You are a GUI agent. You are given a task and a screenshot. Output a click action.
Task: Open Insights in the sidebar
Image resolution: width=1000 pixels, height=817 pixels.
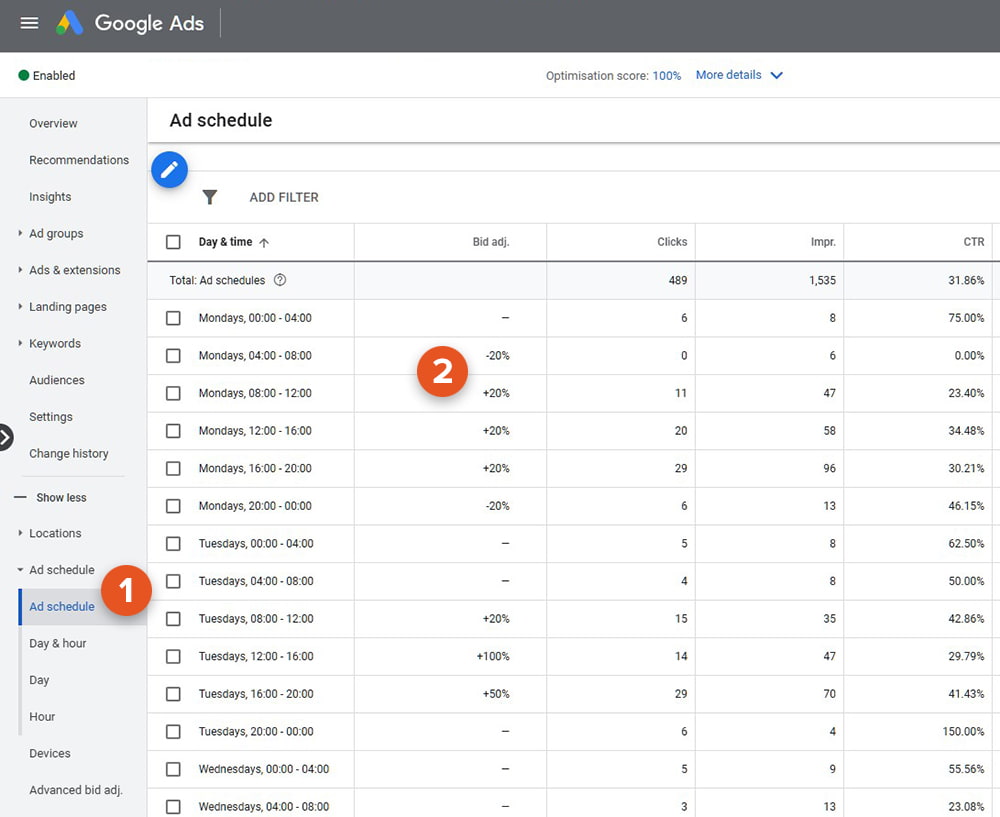[x=50, y=197]
